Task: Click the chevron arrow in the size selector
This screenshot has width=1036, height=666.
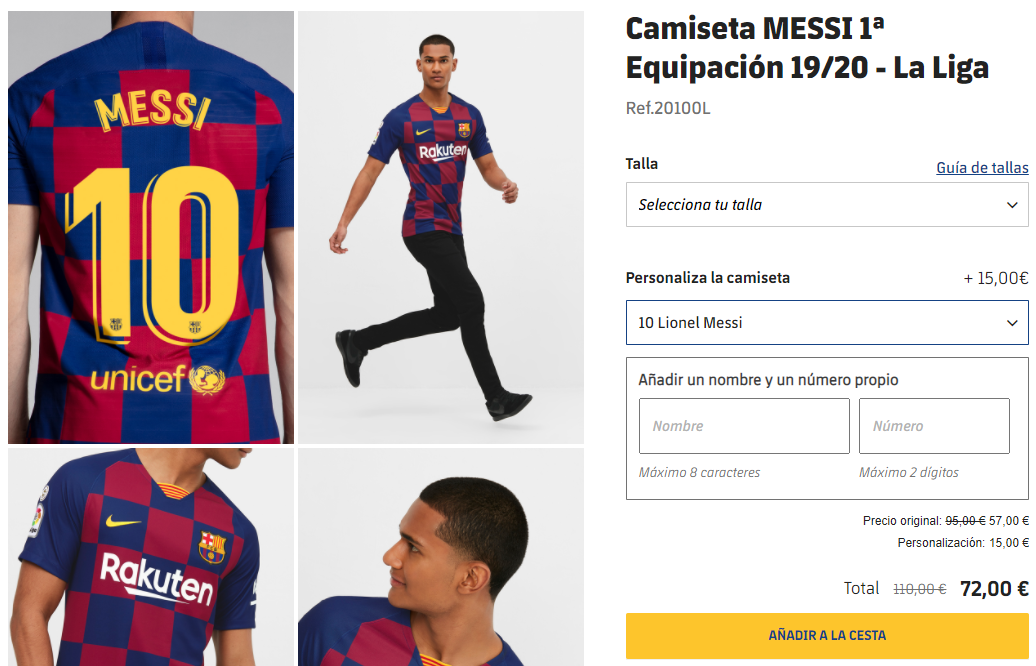Action: 1012,205
